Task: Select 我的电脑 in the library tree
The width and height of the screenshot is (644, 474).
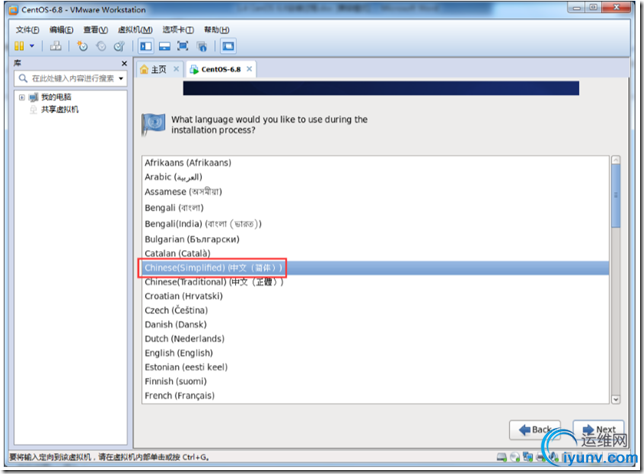Action: [x=56, y=97]
